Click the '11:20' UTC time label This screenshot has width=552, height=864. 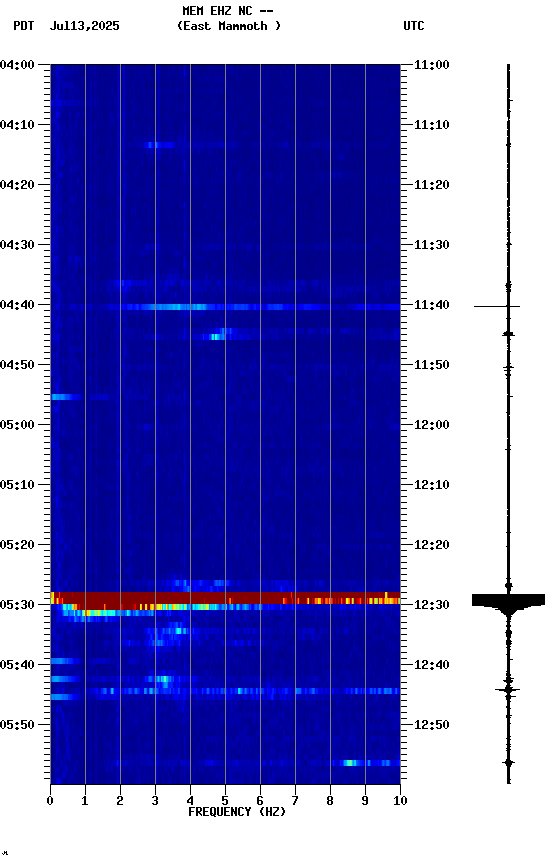point(432,185)
